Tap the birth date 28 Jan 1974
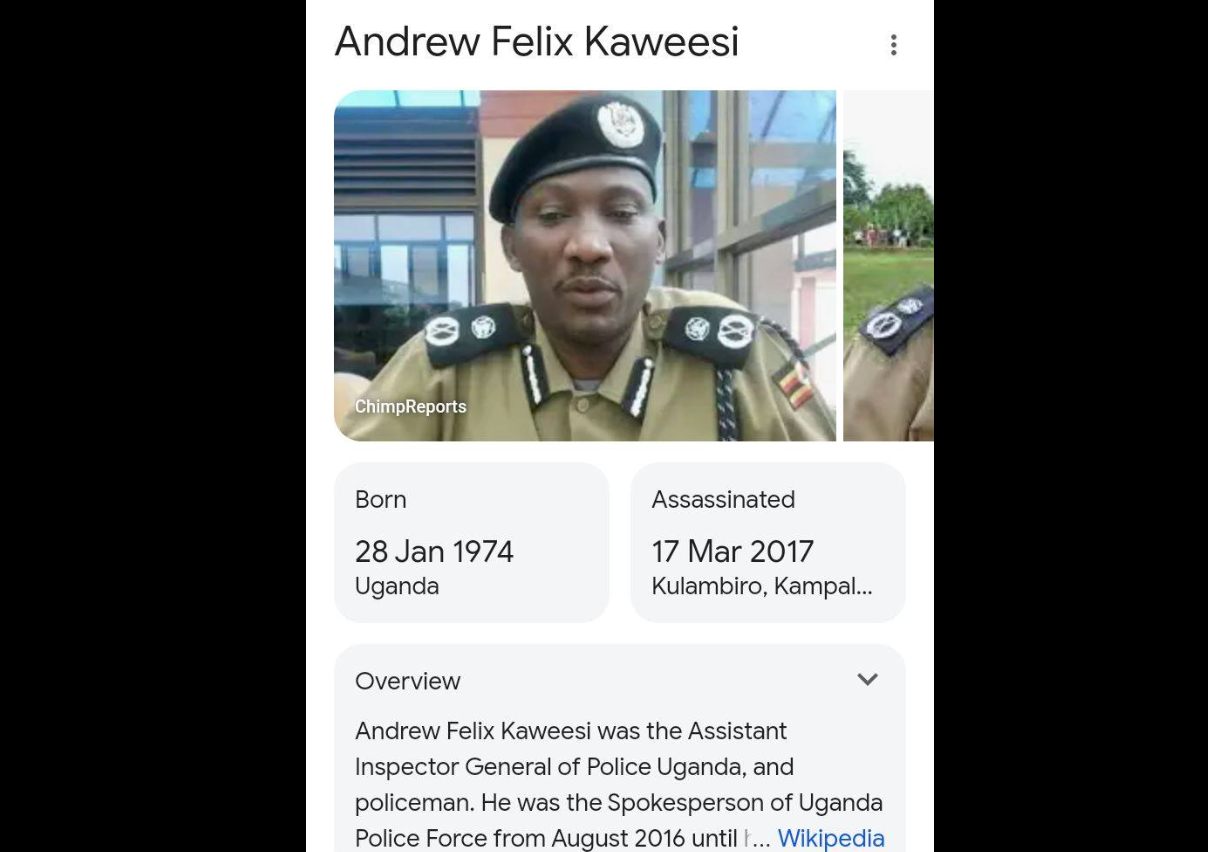 tap(434, 551)
